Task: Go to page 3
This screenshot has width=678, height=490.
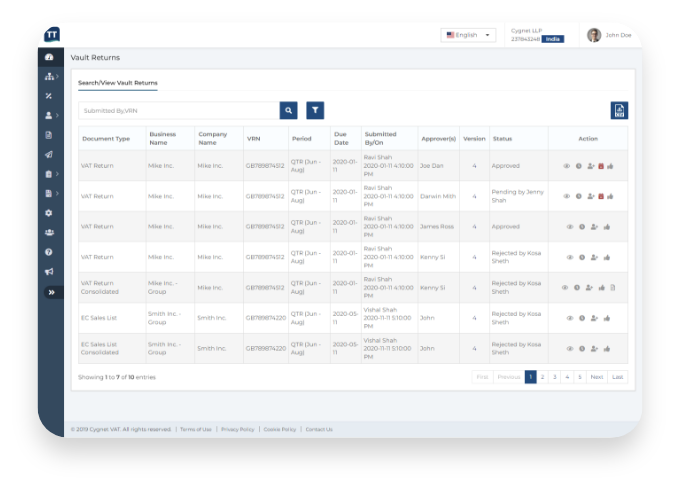Action: (555, 377)
